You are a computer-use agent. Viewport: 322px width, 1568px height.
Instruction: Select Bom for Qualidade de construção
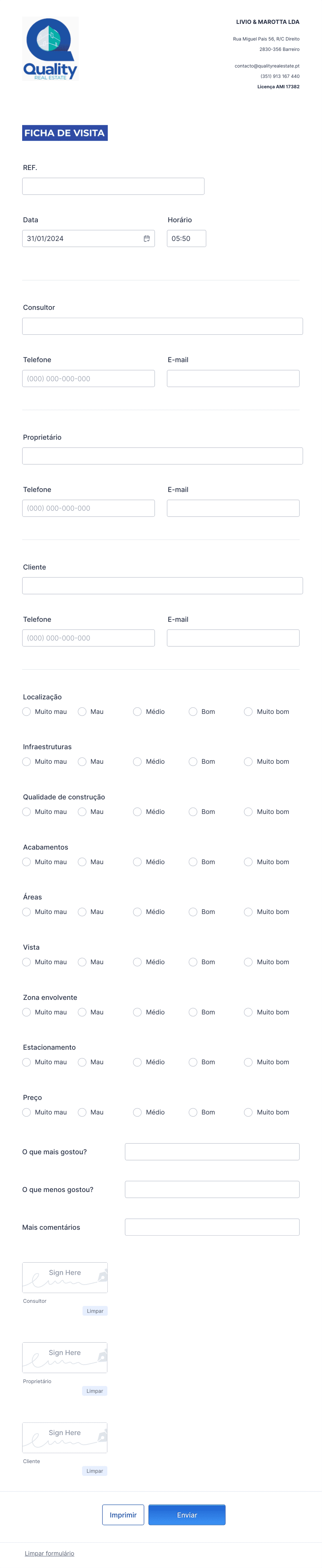(x=193, y=812)
